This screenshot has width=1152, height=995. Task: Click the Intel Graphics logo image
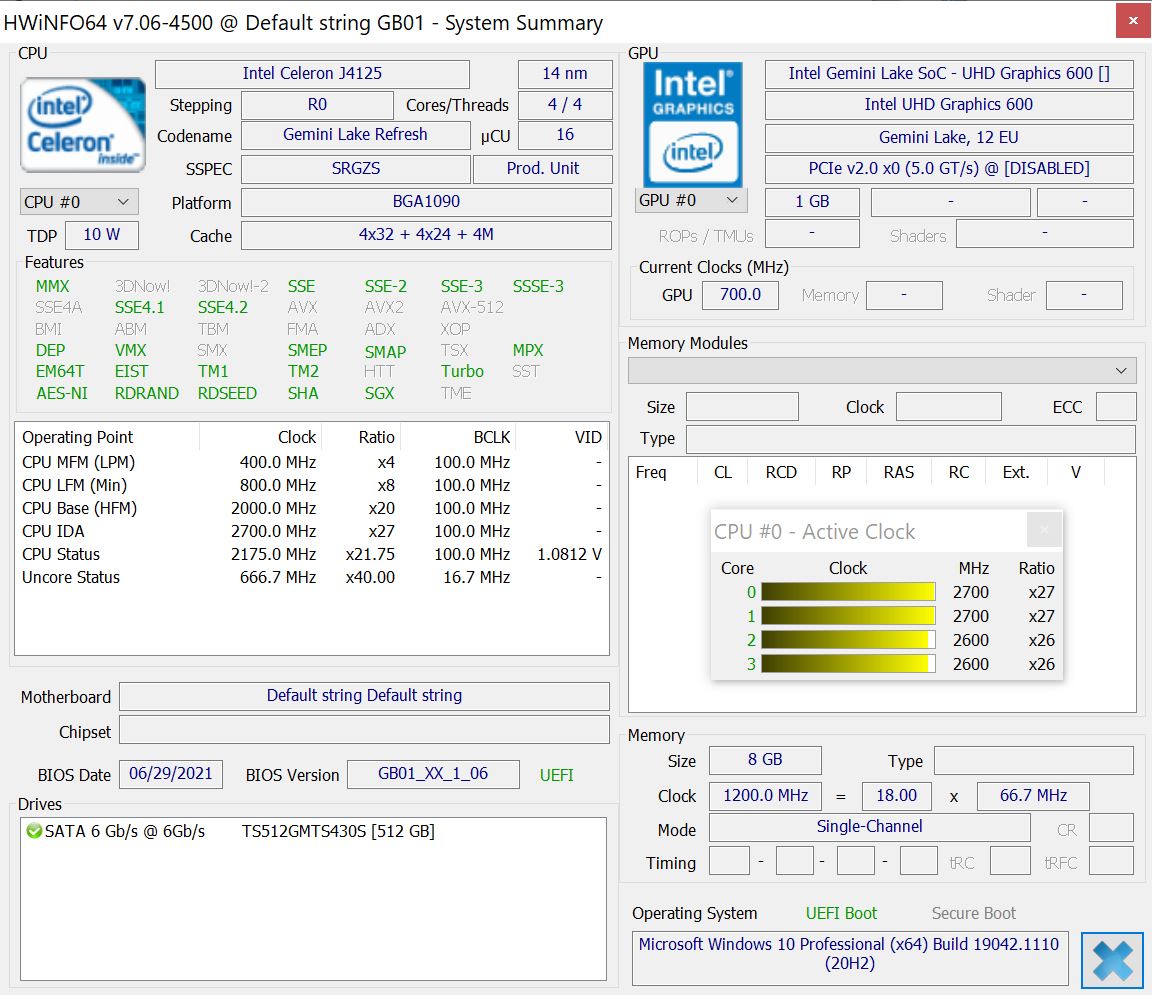tap(692, 124)
